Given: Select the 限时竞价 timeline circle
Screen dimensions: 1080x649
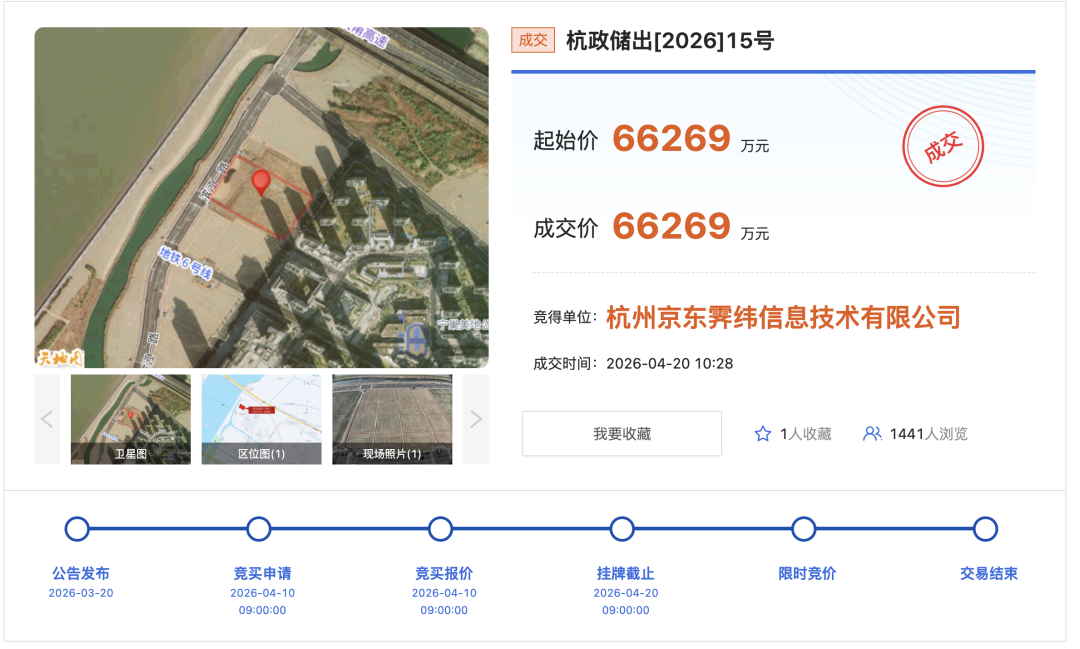Looking at the screenshot, I should 804,529.
